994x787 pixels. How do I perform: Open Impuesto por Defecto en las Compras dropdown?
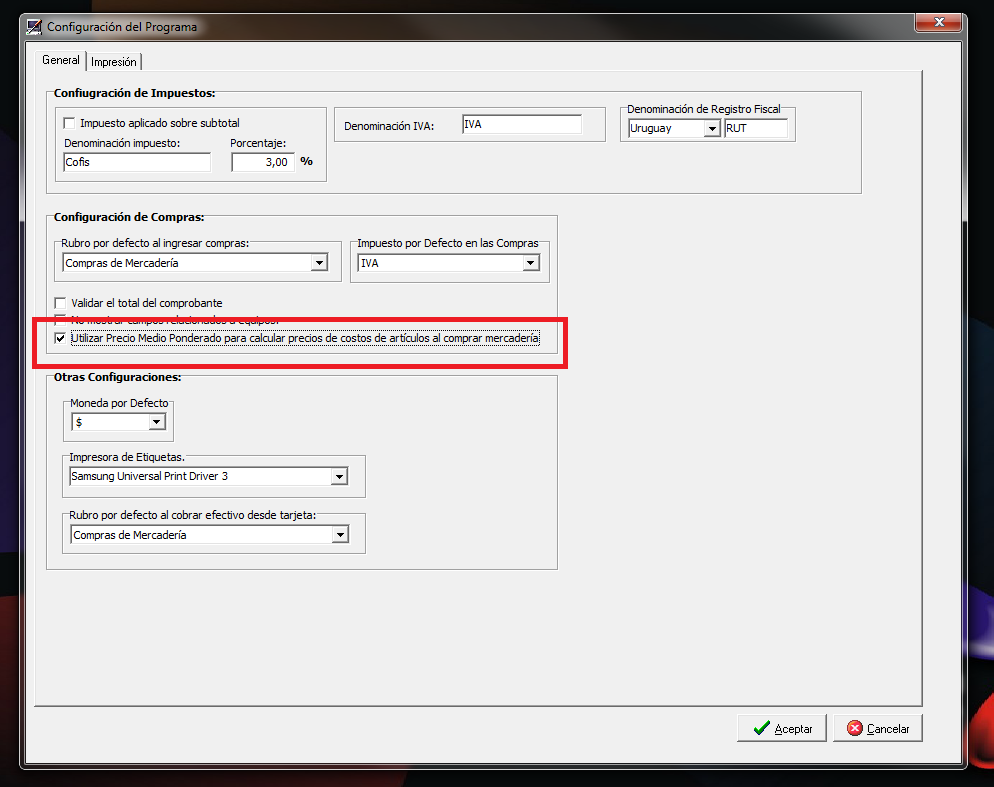tap(530, 263)
